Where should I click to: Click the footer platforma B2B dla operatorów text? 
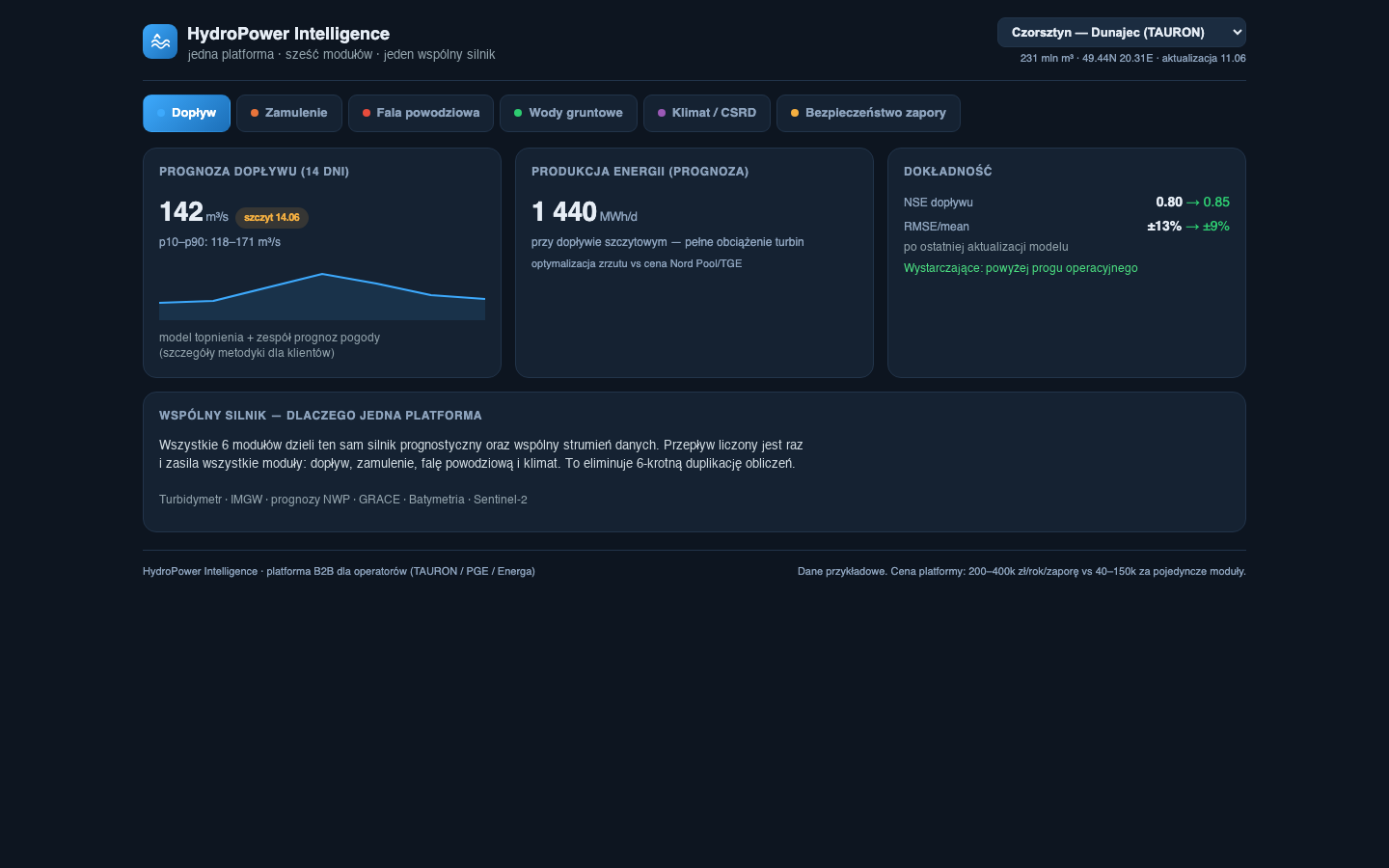point(339,572)
